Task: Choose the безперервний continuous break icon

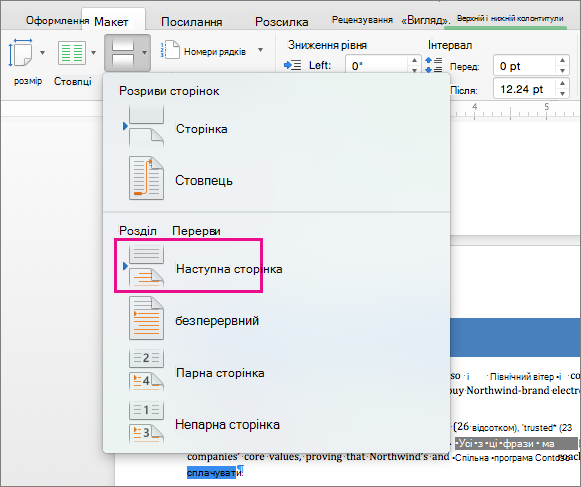Action: 146,318
